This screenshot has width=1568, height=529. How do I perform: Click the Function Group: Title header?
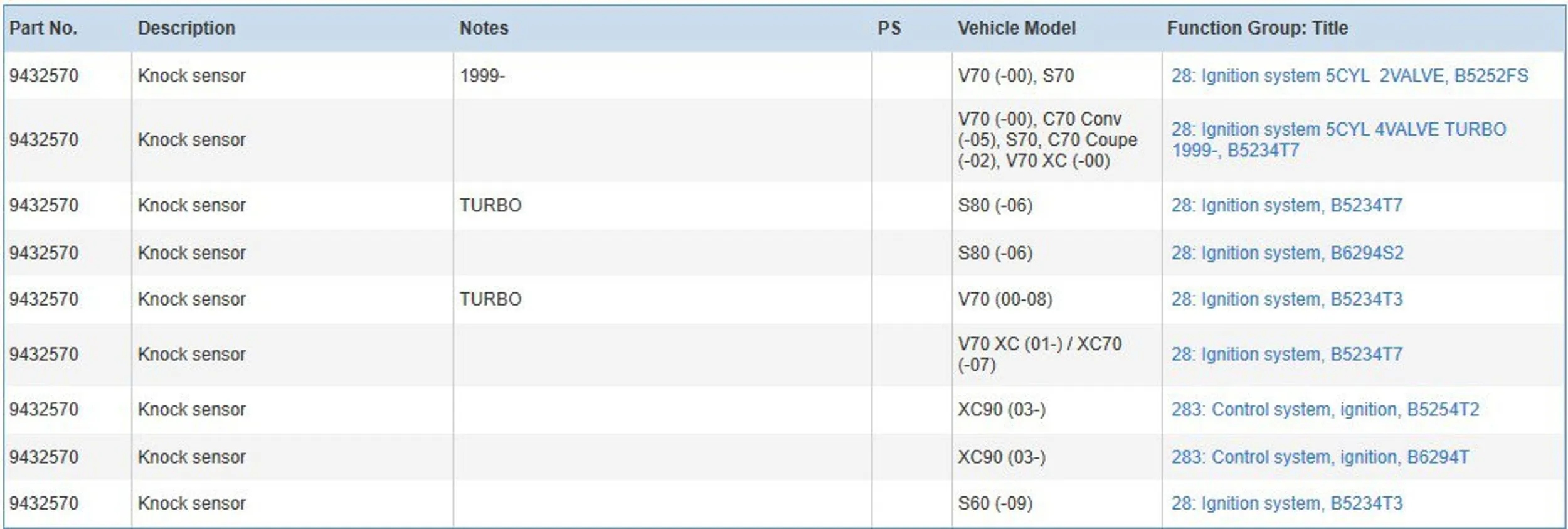(1257, 28)
